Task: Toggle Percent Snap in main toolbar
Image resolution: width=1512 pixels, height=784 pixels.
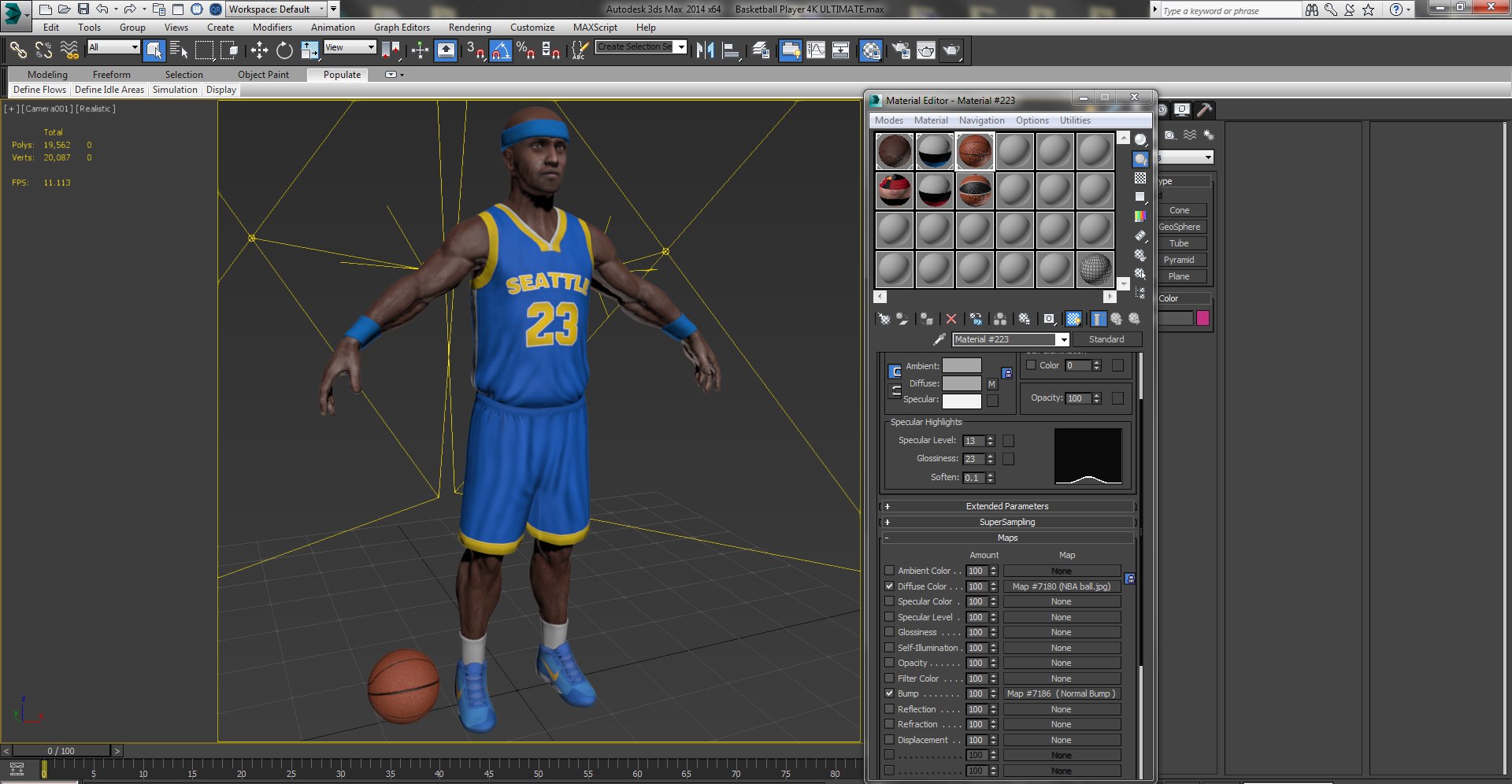Action: pos(526,50)
